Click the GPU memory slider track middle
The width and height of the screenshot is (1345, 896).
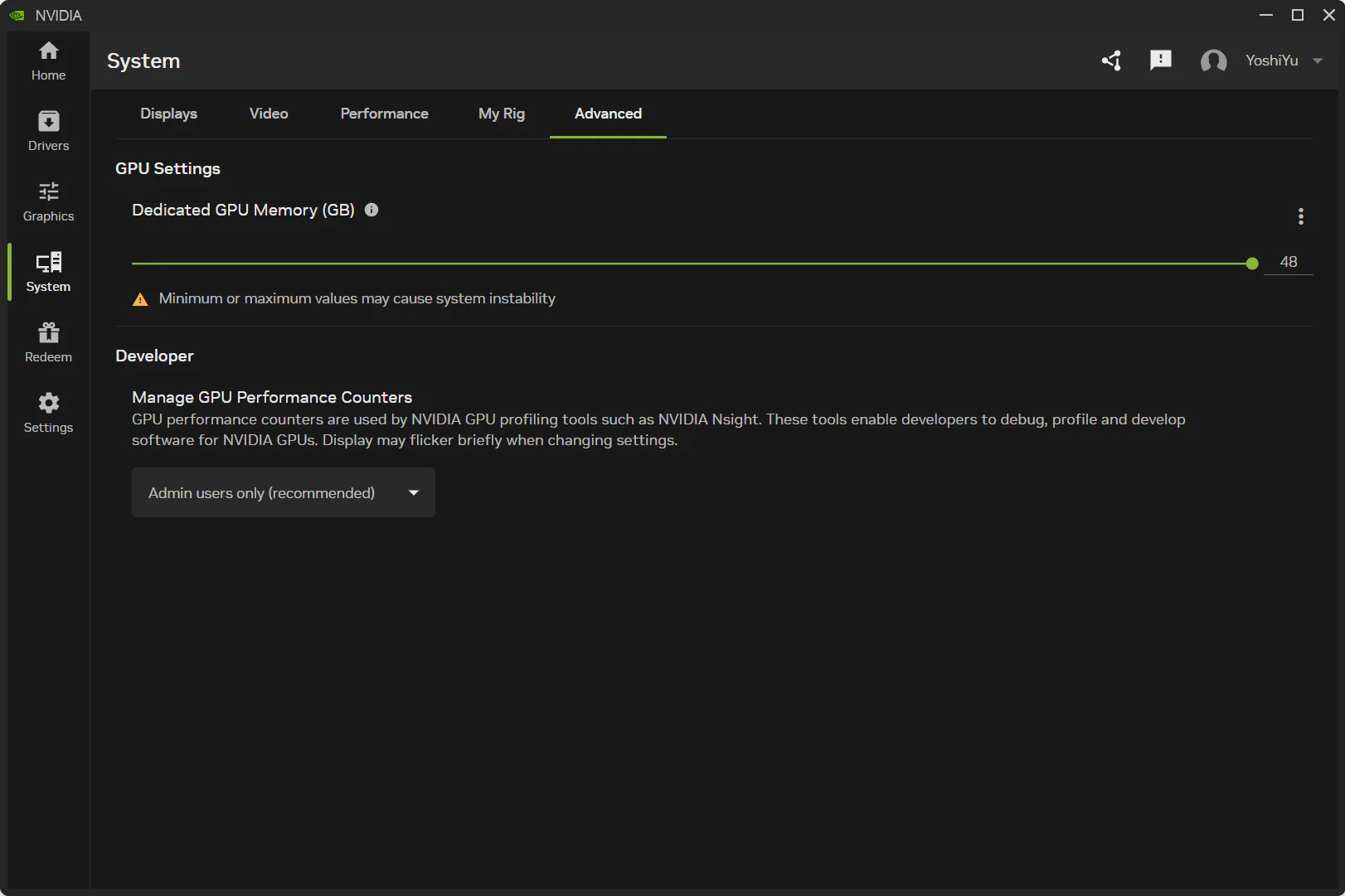pyautogui.click(x=692, y=264)
